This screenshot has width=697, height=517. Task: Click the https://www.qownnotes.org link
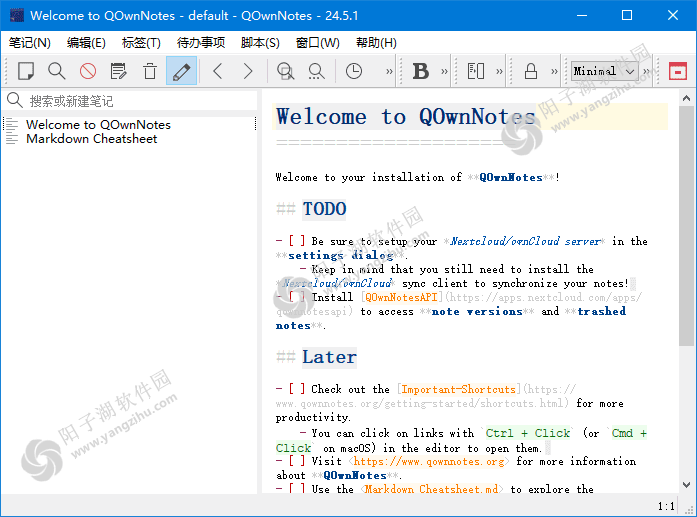429,461
